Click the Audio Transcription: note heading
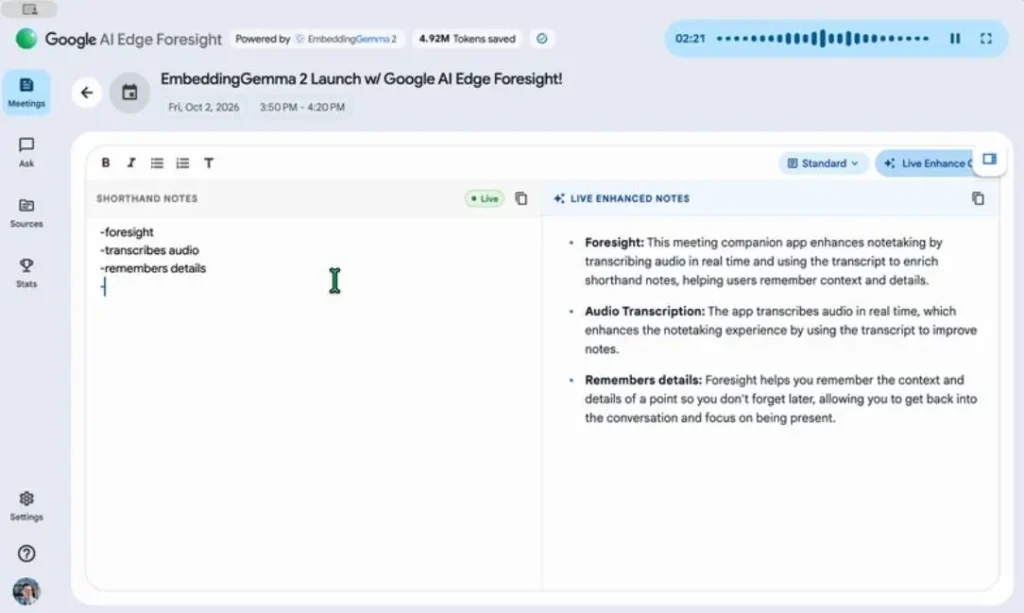The image size is (1024, 613). pyautogui.click(x=645, y=311)
